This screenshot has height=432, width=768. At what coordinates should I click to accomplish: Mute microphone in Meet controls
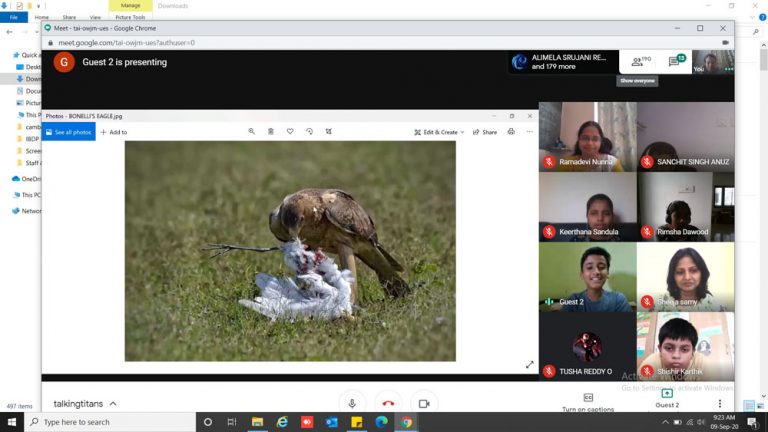click(352, 404)
